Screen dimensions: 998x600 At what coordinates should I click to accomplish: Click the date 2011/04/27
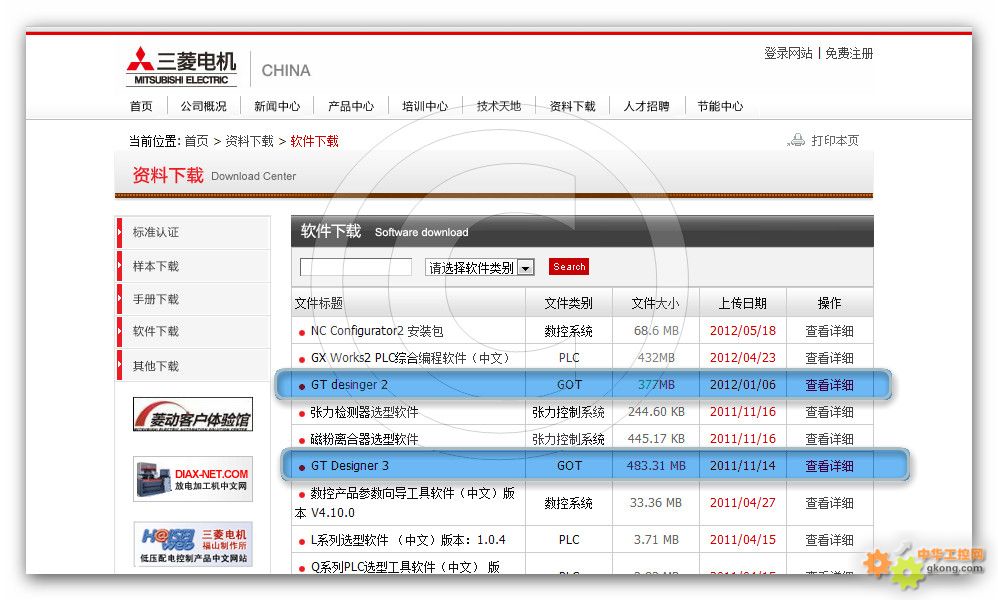click(x=743, y=503)
